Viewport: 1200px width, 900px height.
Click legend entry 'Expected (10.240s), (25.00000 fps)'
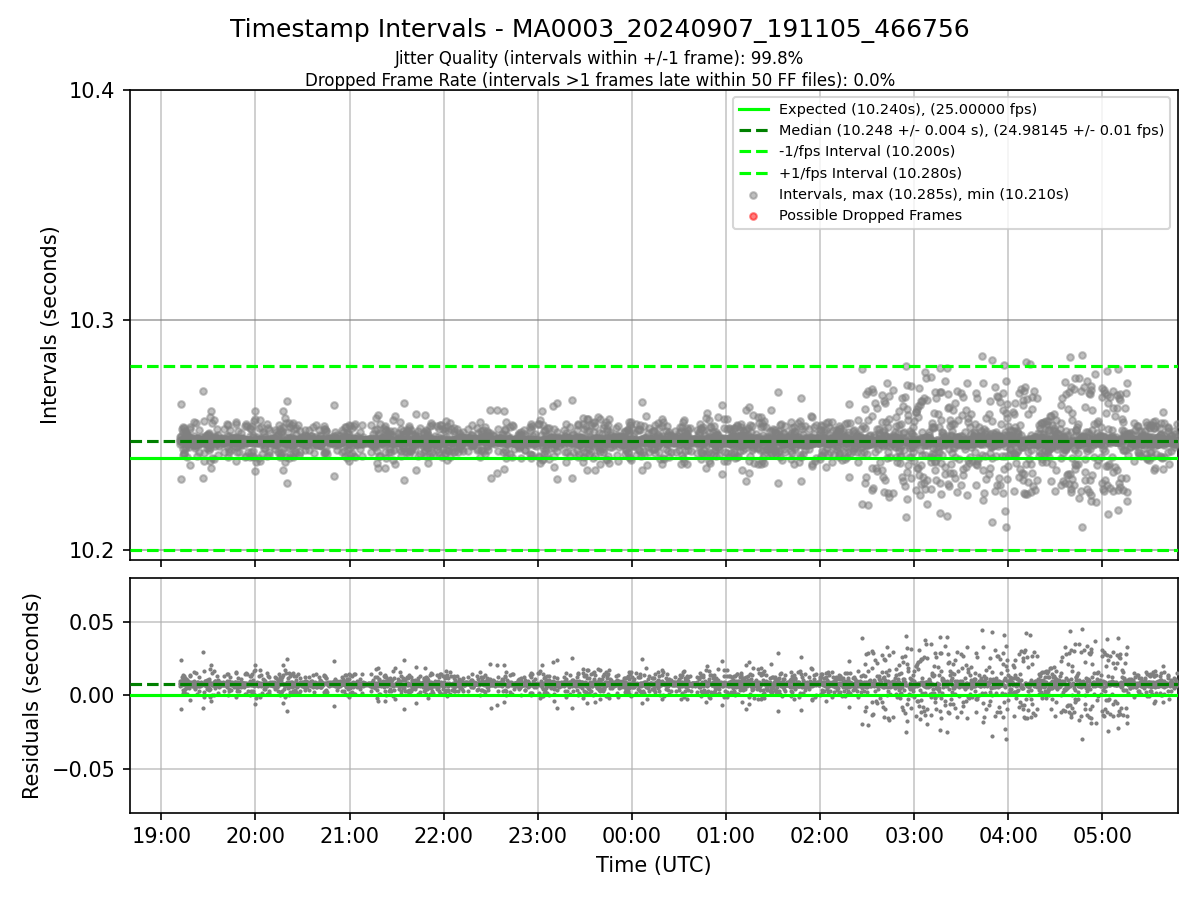coord(907,109)
